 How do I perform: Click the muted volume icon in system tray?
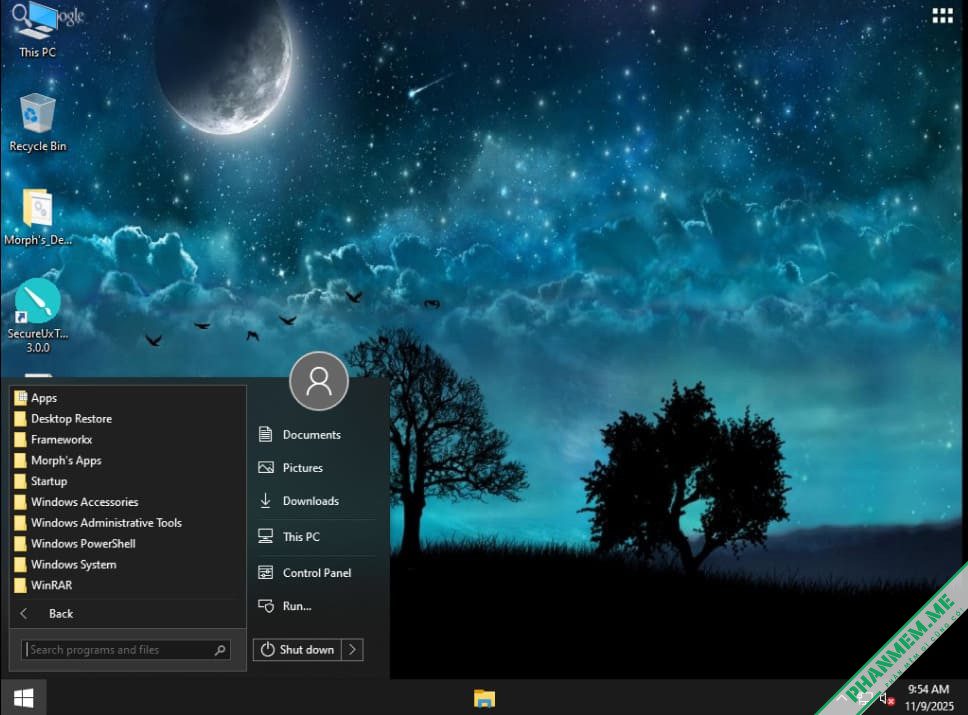(x=887, y=698)
